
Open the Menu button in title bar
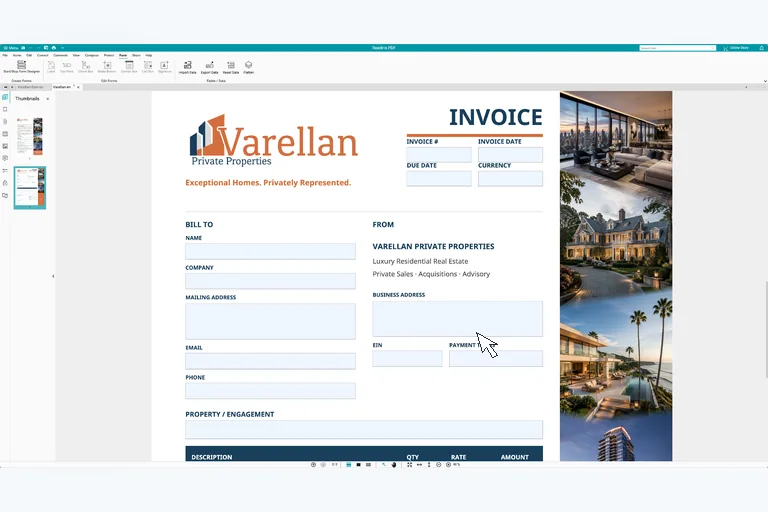(x=11, y=48)
